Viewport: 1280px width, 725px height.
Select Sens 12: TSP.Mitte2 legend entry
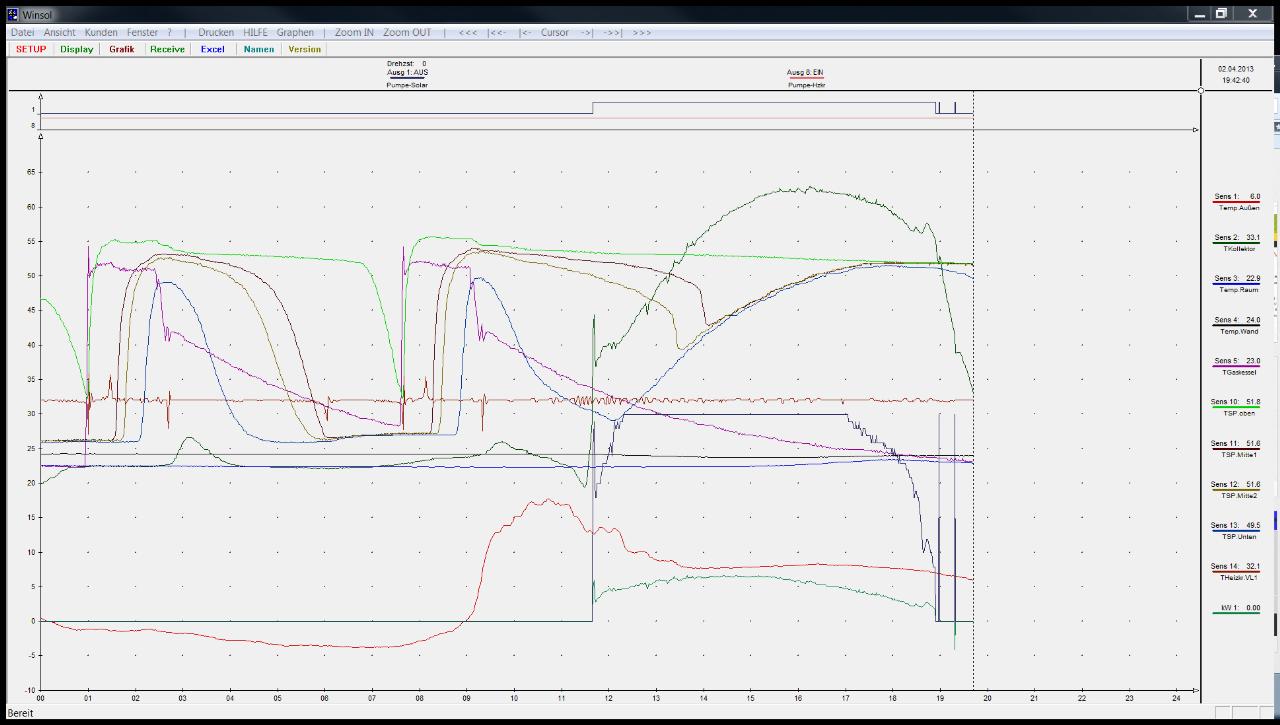(x=1236, y=489)
